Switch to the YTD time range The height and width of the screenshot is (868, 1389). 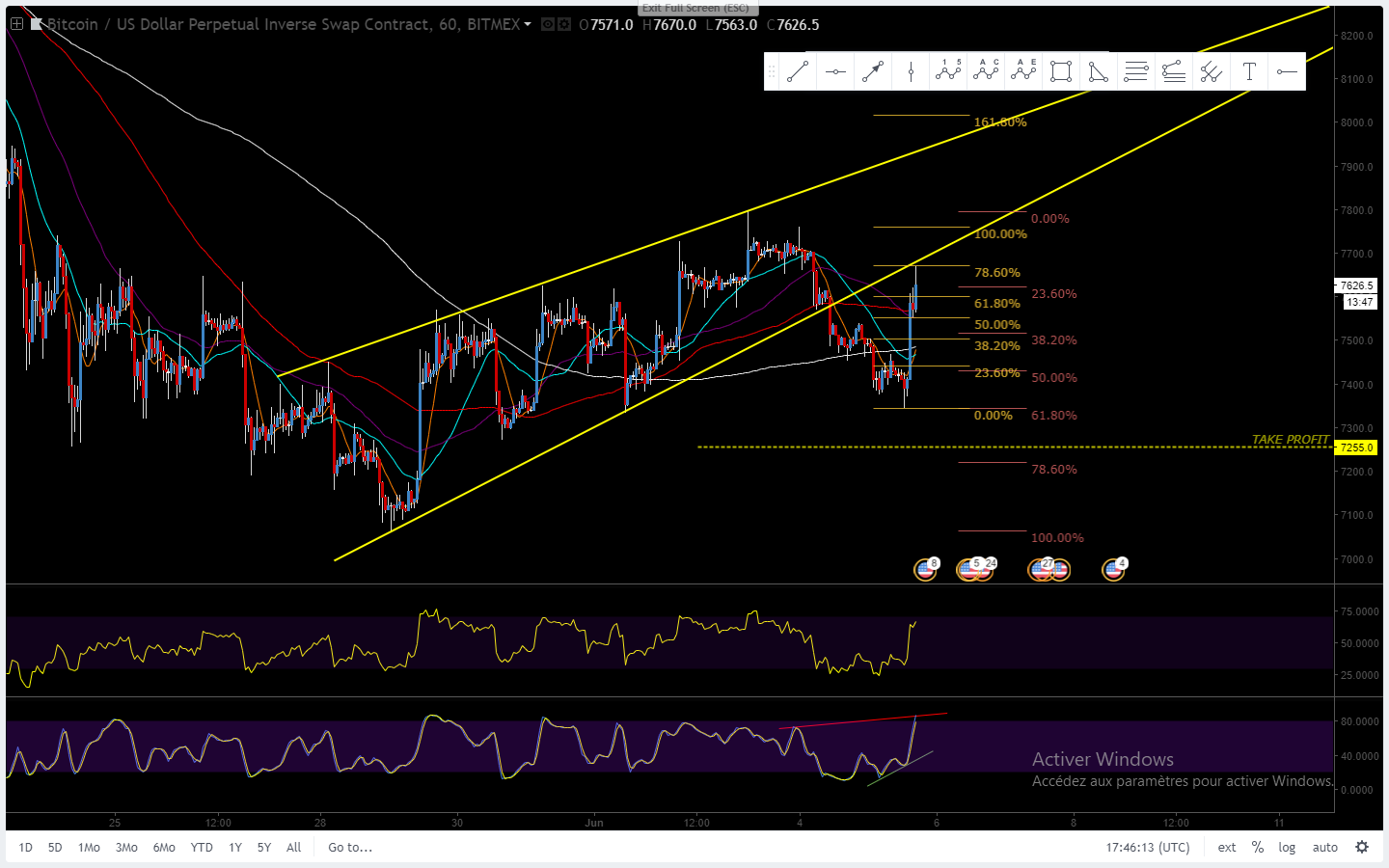(x=201, y=848)
